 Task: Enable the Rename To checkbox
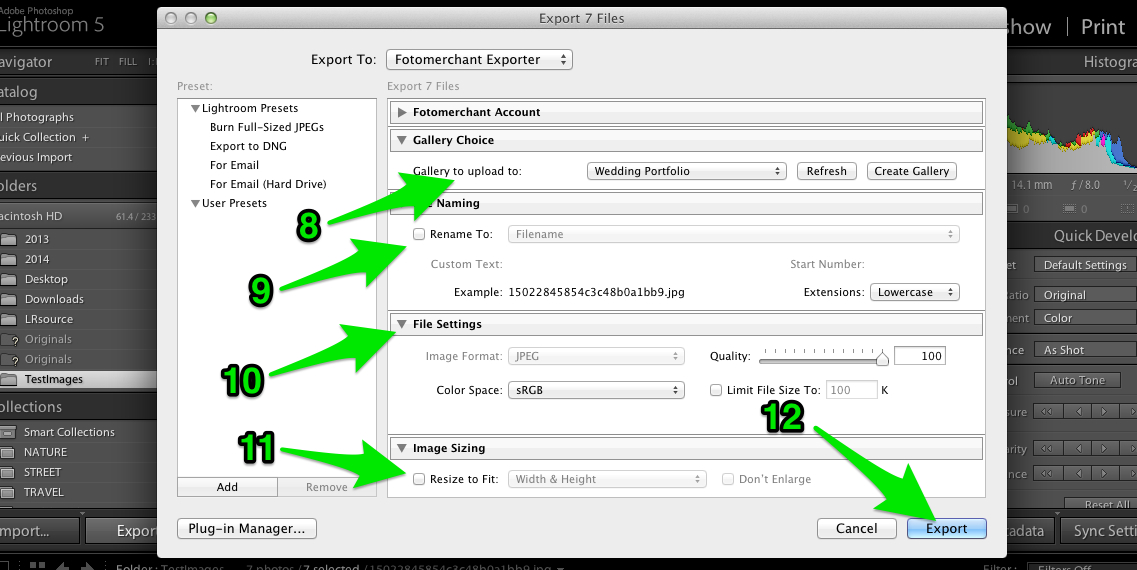419,234
